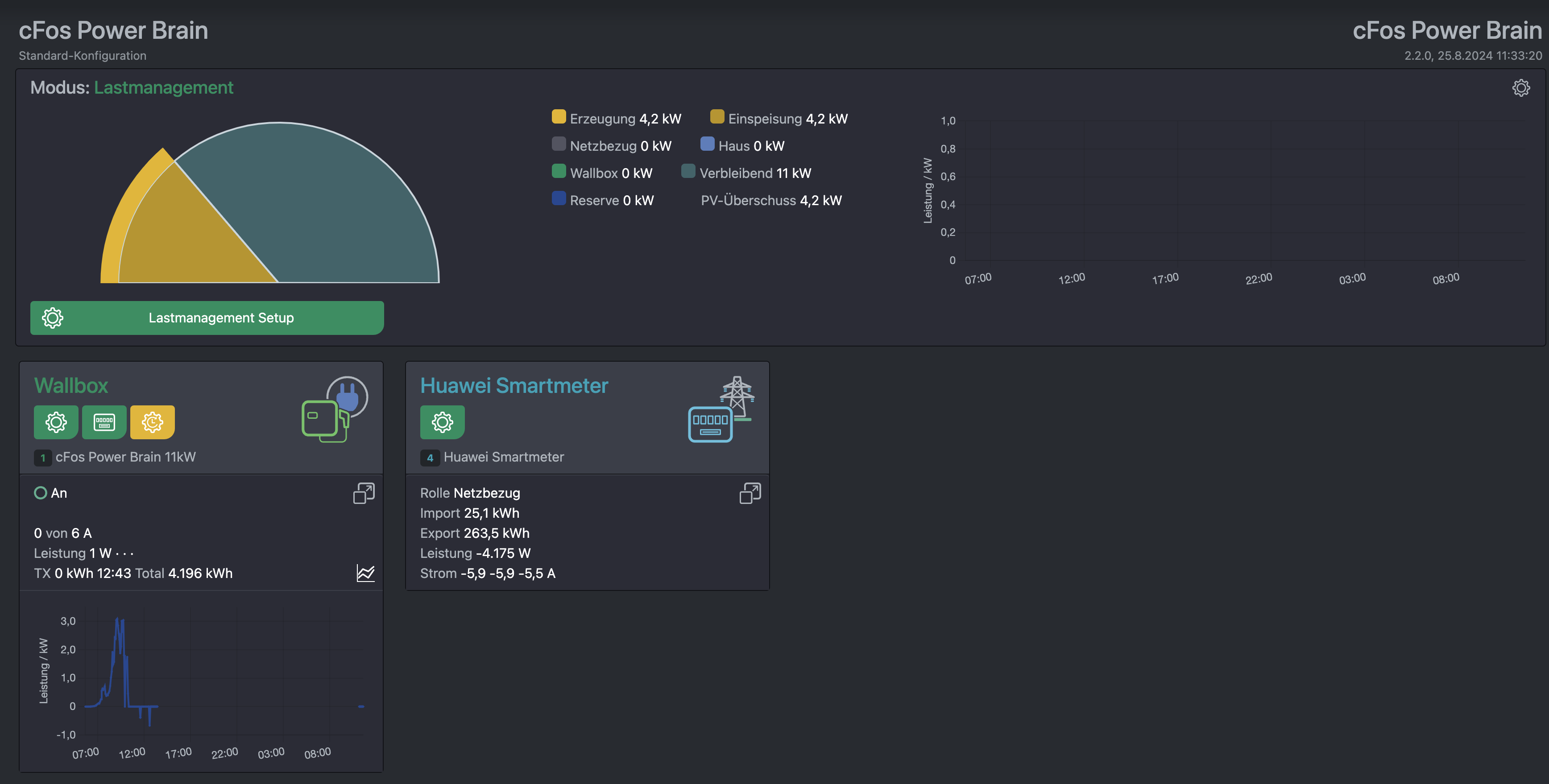Click the TX 0 kWh total line
The image size is (1549, 784).
coord(133,573)
